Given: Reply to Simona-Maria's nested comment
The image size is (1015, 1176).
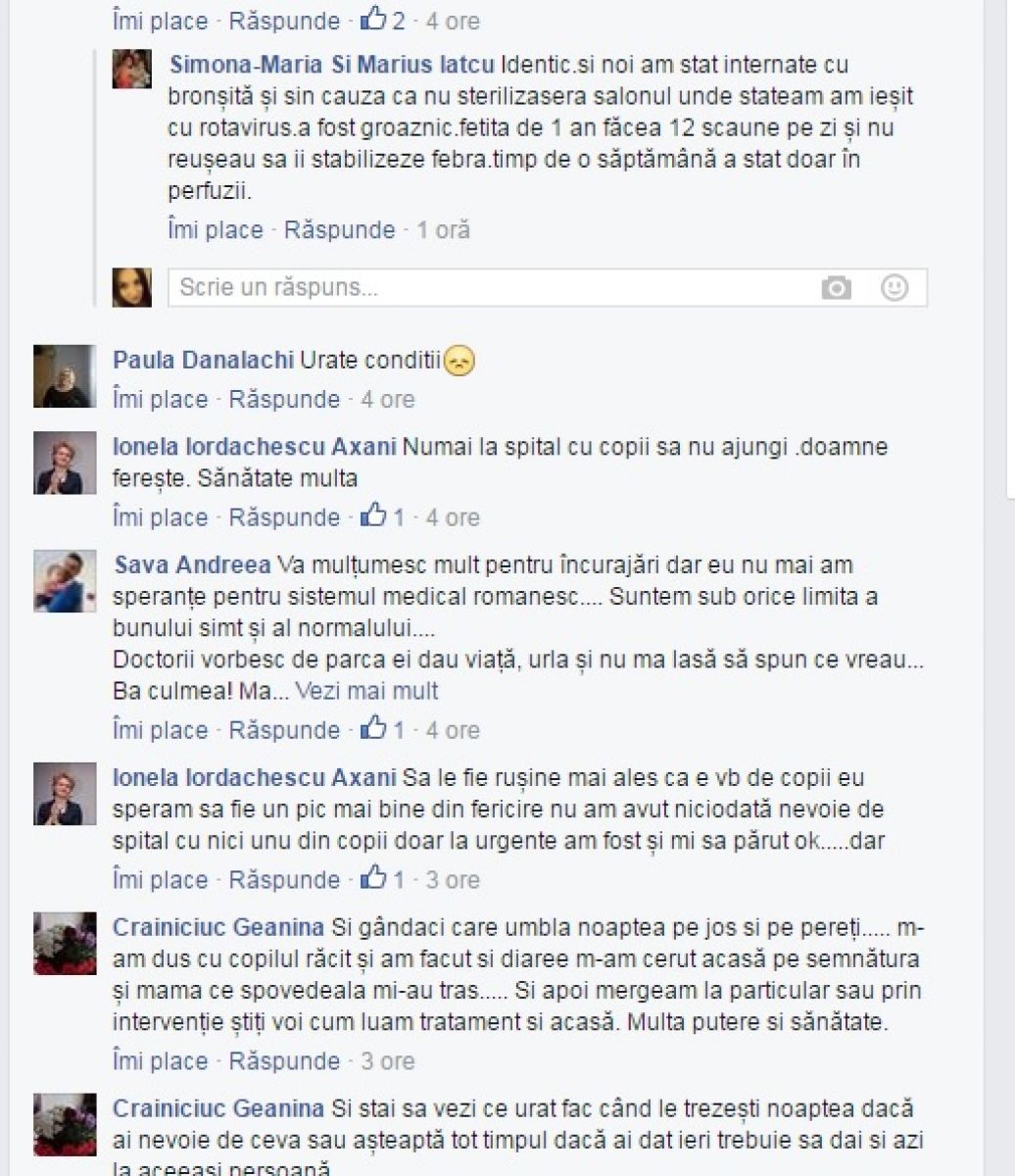Looking at the screenshot, I should pyautogui.click(x=339, y=230).
